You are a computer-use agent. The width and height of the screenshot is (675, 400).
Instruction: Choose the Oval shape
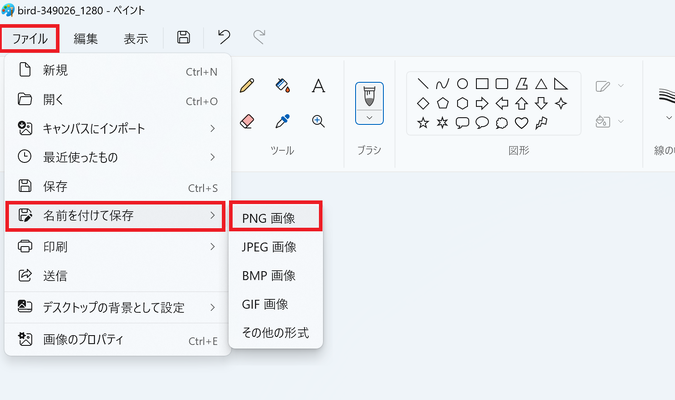click(x=462, y=84)
